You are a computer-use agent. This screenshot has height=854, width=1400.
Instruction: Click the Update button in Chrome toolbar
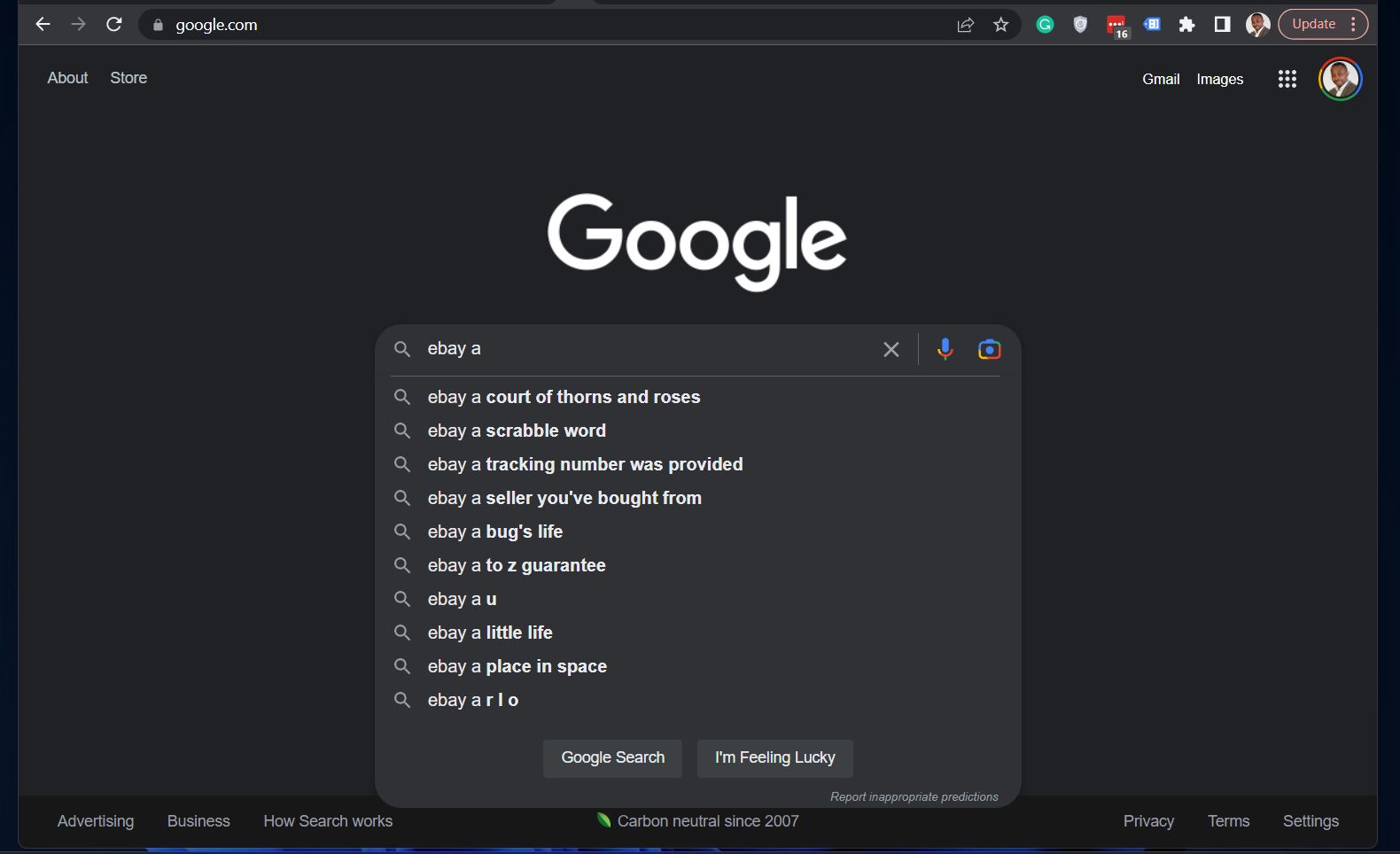pos(1323,25)
